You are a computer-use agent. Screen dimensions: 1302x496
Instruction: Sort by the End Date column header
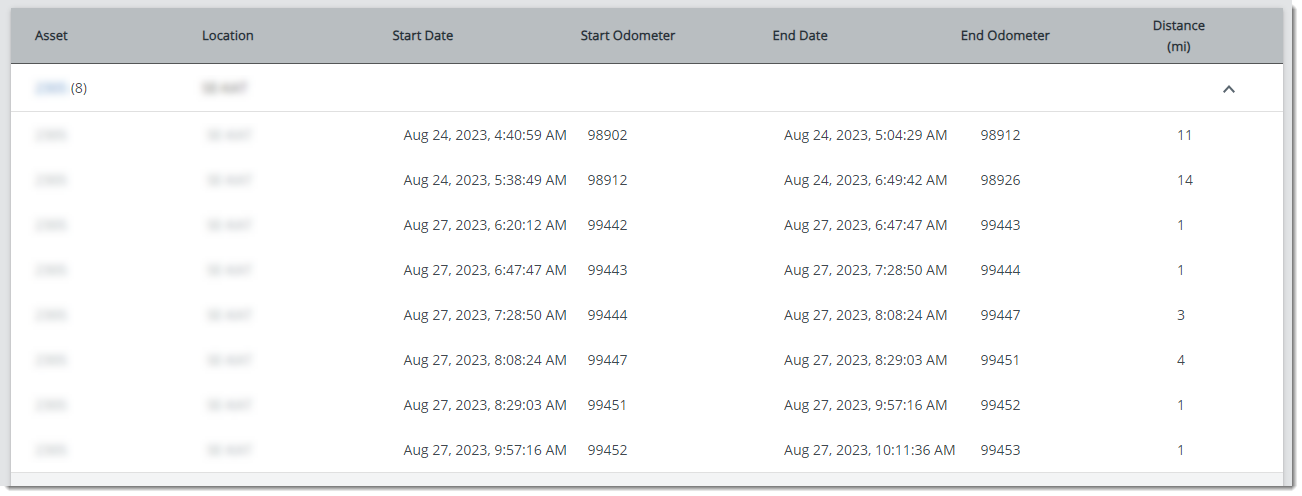[800, 35]
